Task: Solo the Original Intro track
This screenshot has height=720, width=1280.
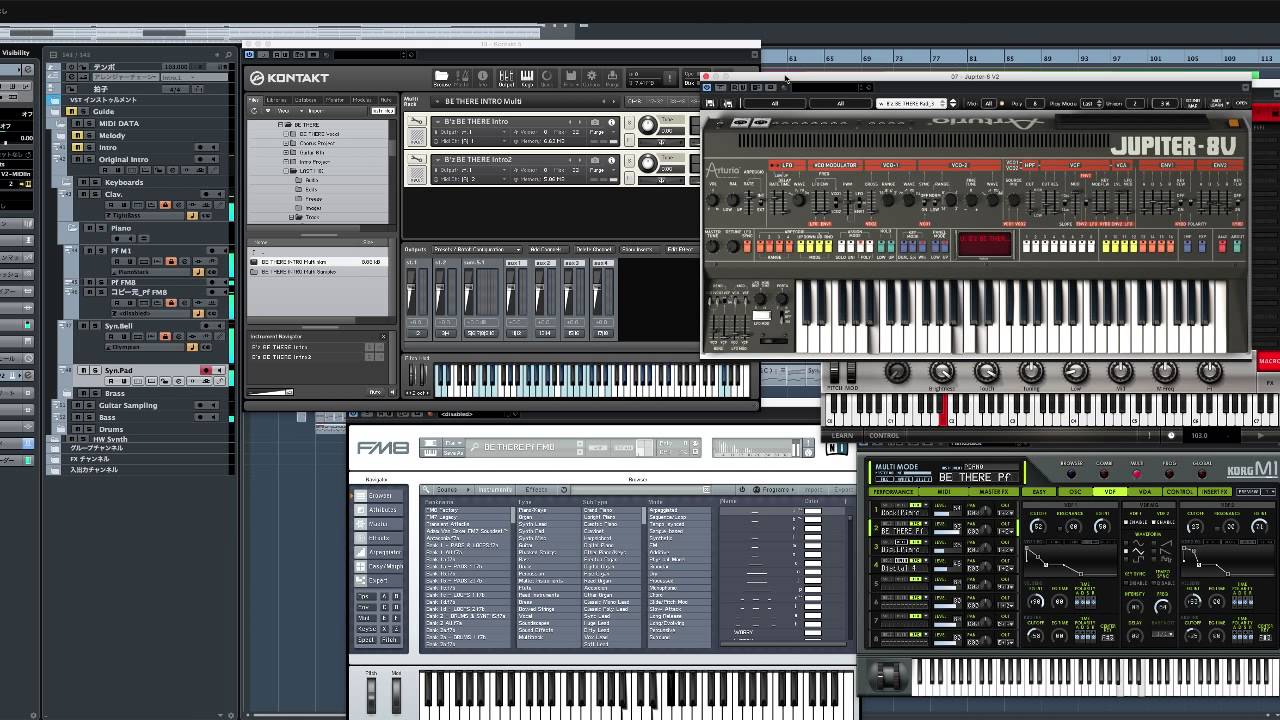Action: coord(89,159)
